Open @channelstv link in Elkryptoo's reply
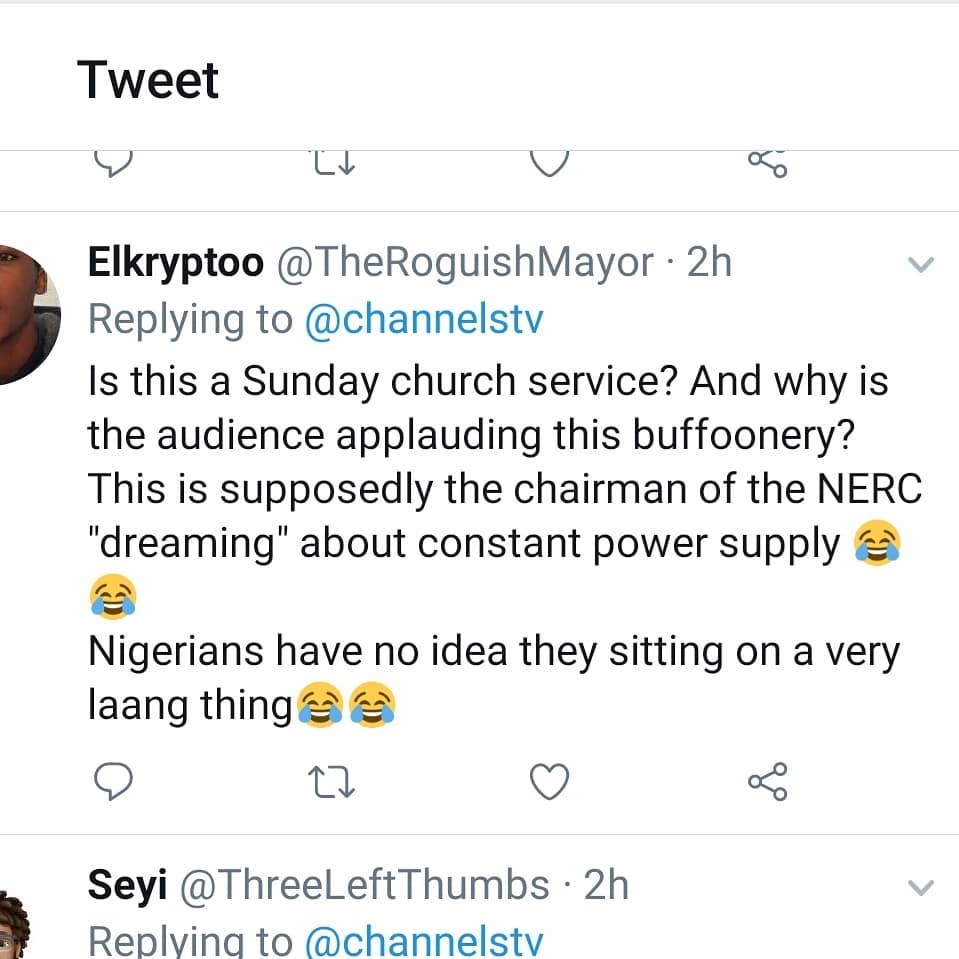This screenshot has height=959, width=959. 424,319
